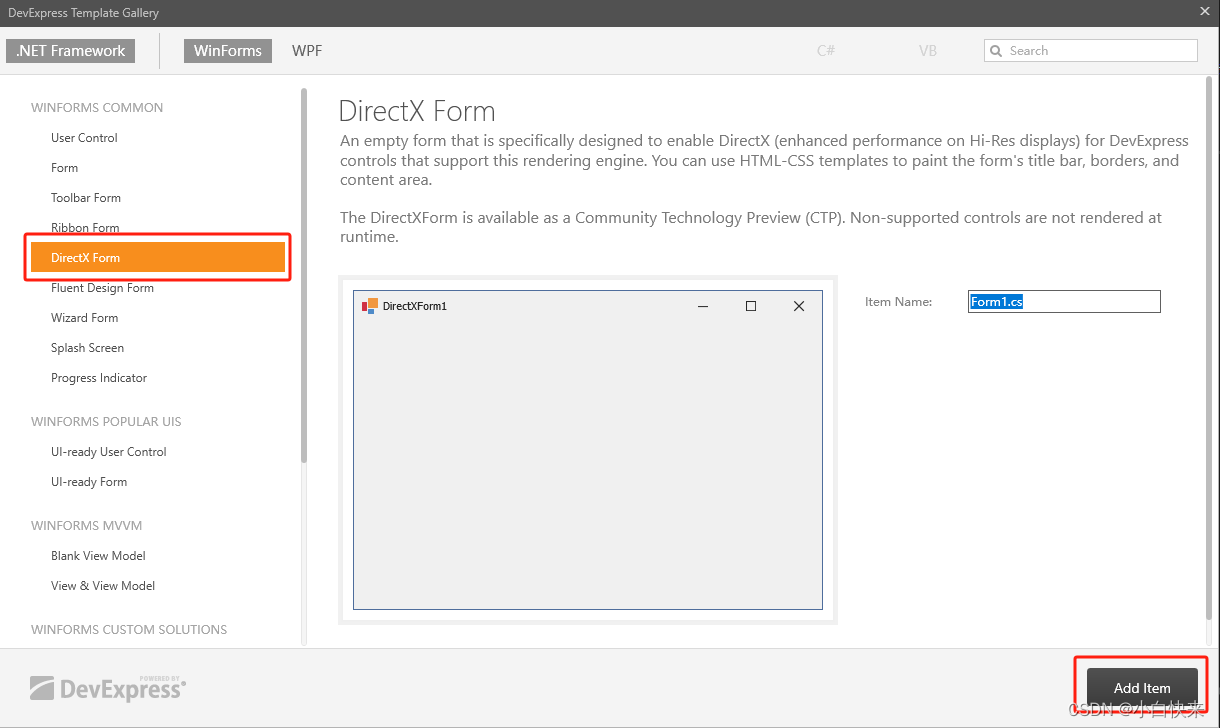Switch to the WPF tab
Viewport: 1220px width, 728px height.
(306, 50)
